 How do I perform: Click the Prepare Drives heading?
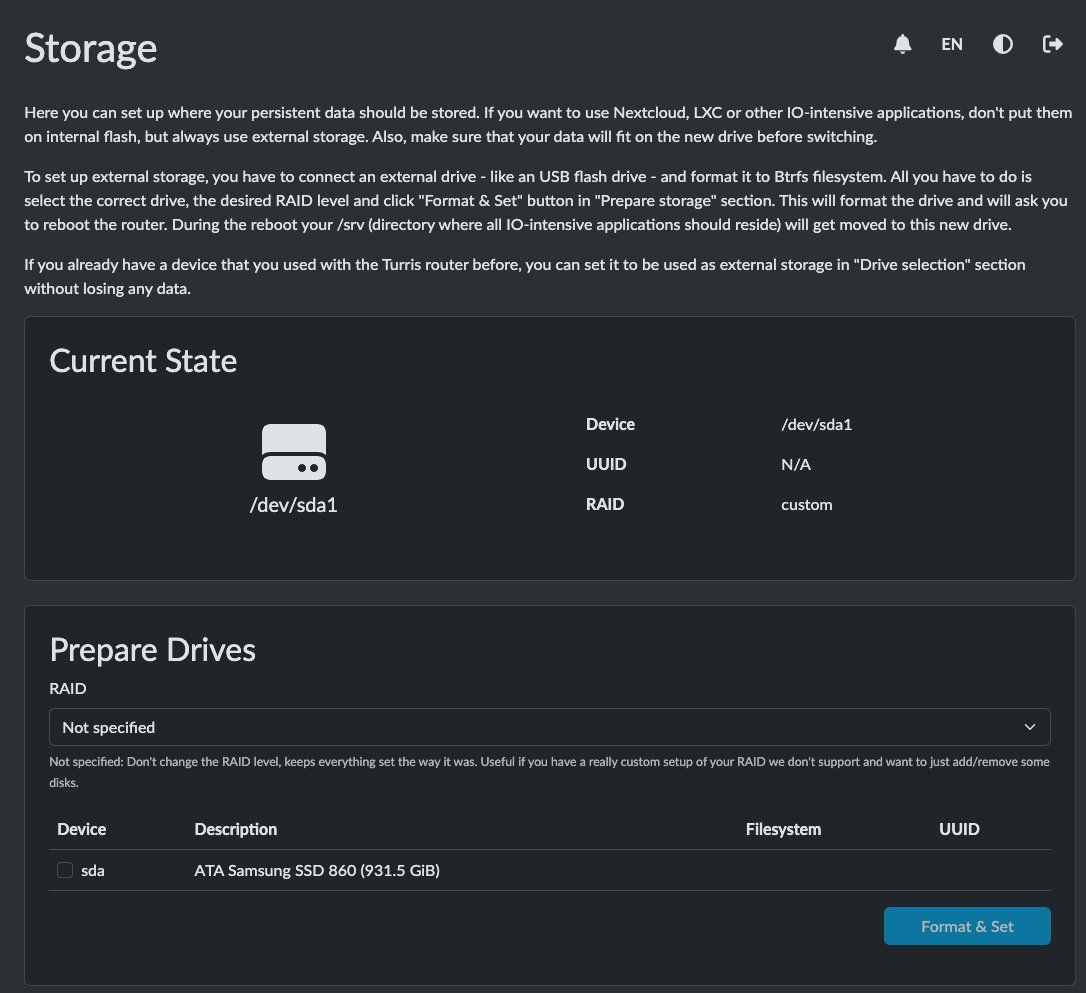pyautogui.click(x=152, y=650)
